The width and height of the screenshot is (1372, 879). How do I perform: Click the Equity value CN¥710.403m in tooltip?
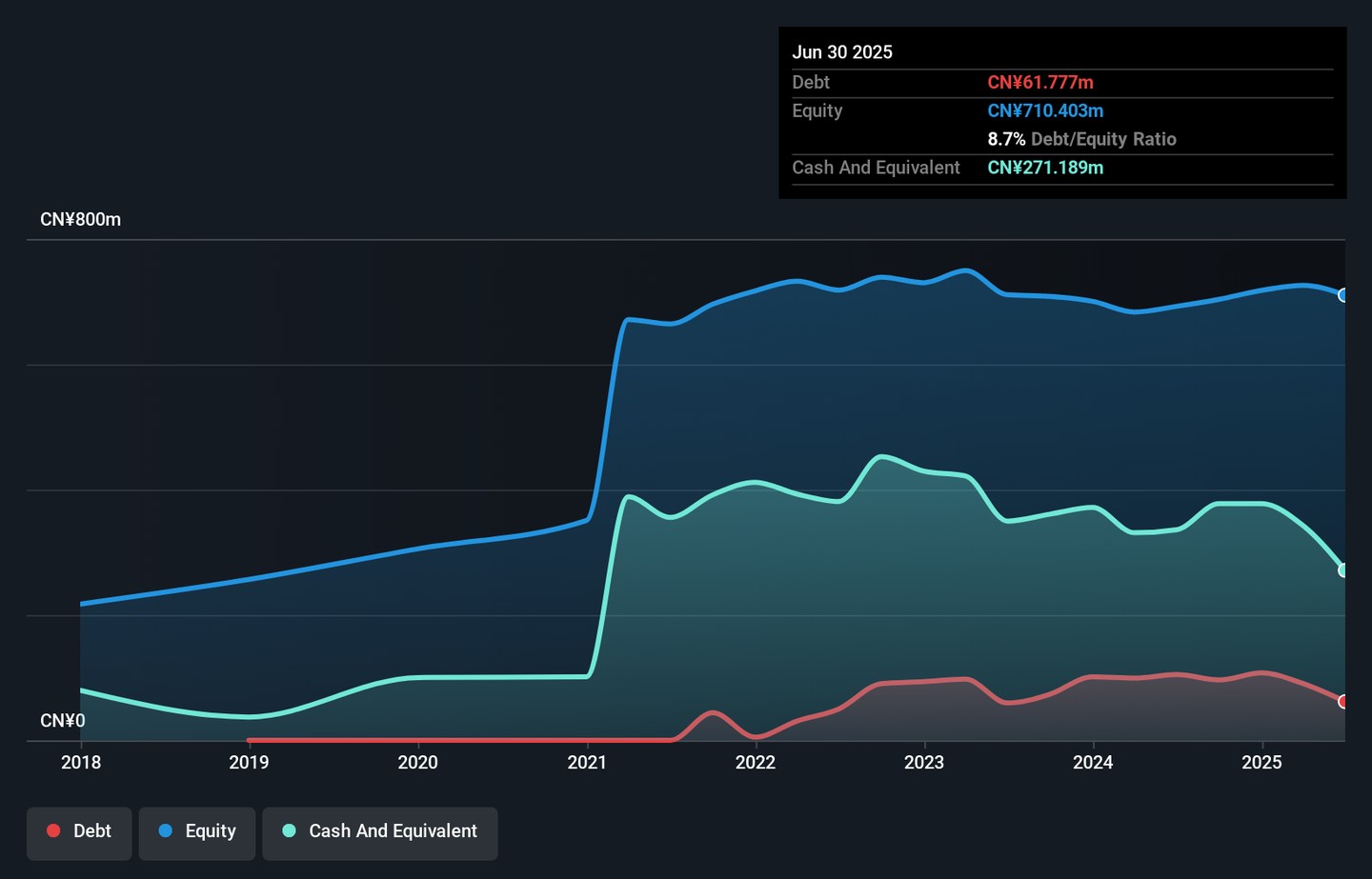point(1045,110)
